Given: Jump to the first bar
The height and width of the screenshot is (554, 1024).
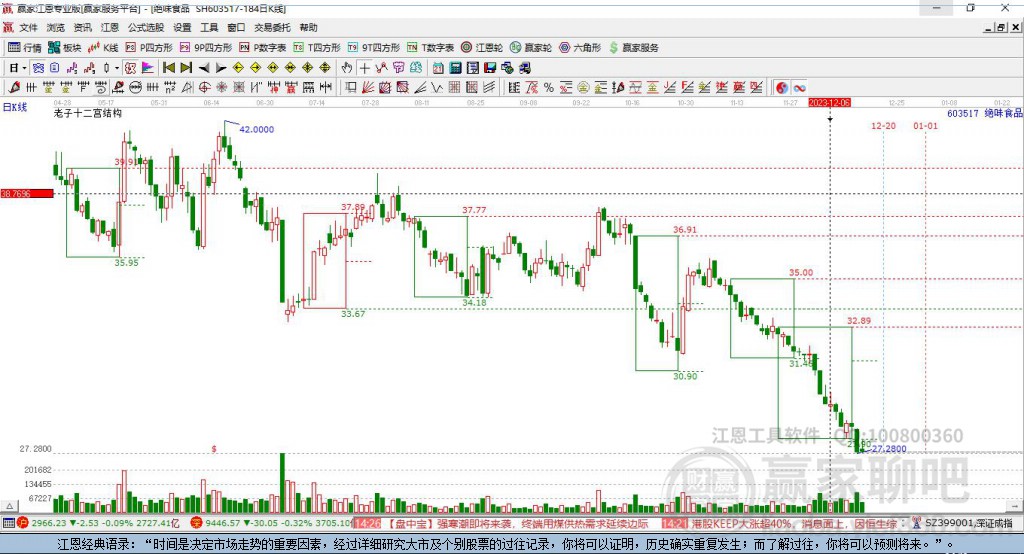Looking at the screenshot, I should (x=168, y=68).
